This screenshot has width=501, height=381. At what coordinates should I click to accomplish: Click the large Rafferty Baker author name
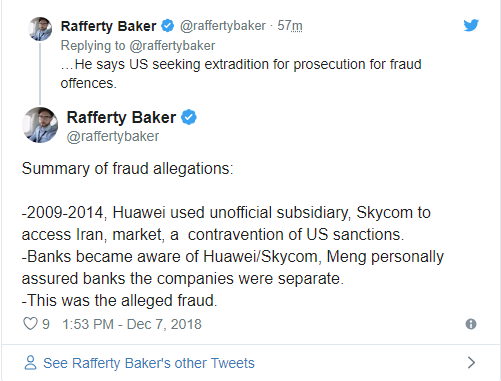point(121,117)
